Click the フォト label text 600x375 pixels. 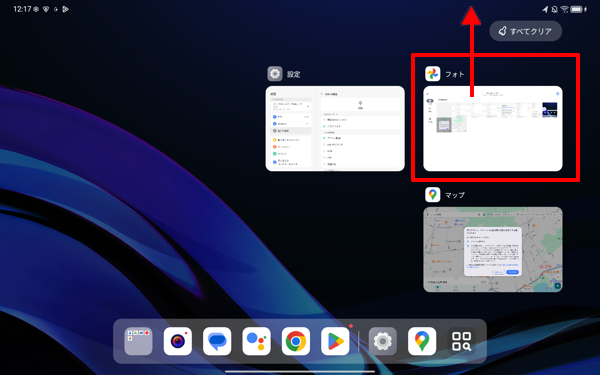click(455, 74)
